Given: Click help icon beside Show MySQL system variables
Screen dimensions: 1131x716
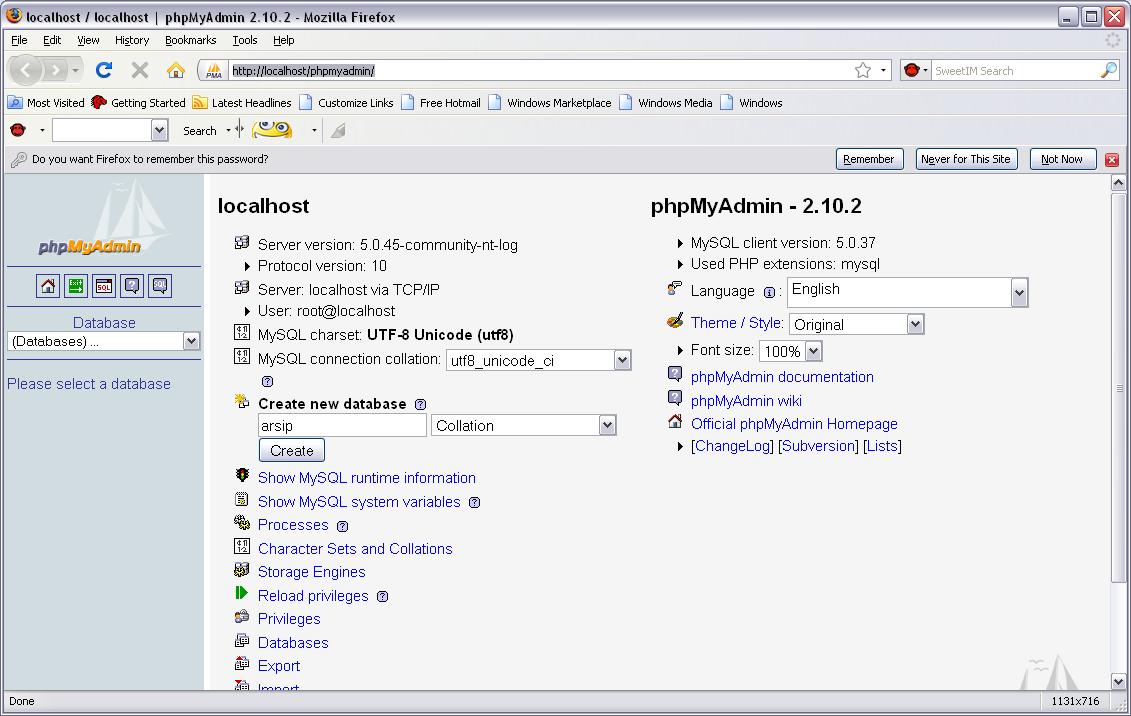Looking at the screenshot, I should [474, 503].
